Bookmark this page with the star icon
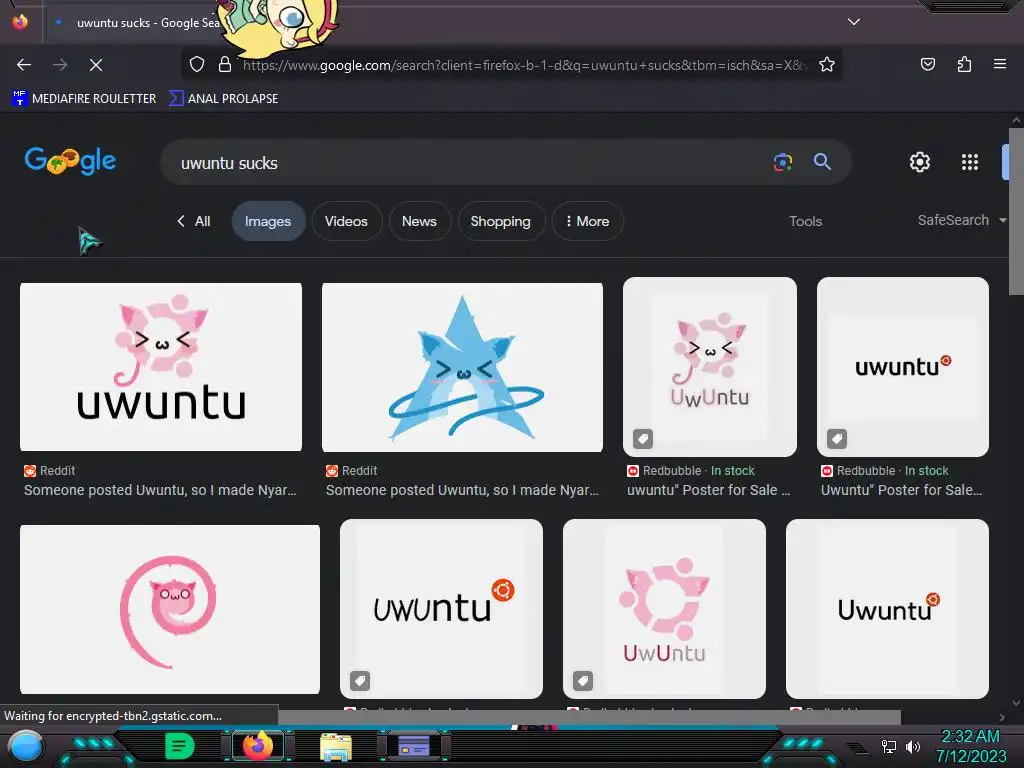Viewport: 1024px width, 768px height. (827, 64)
